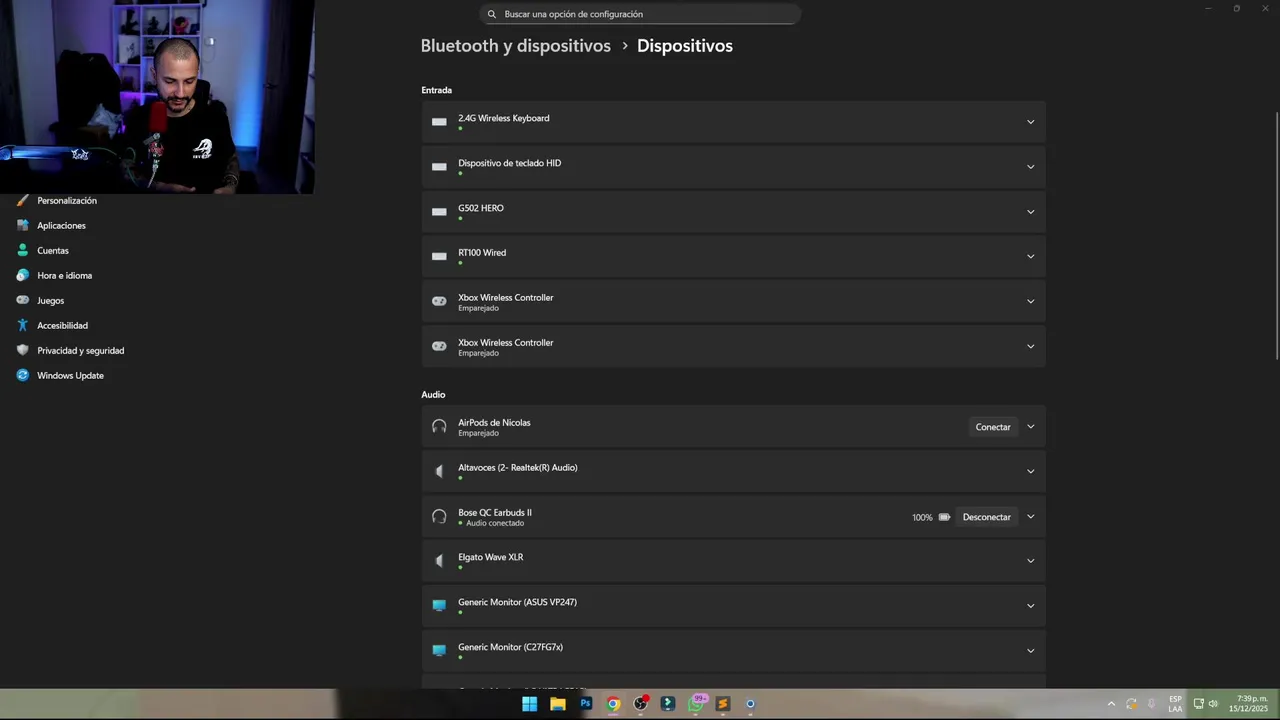The height and width of the screenshot is (720, 1280).
Task: Open Juegos settings section
Action: (x=50, y=300)
